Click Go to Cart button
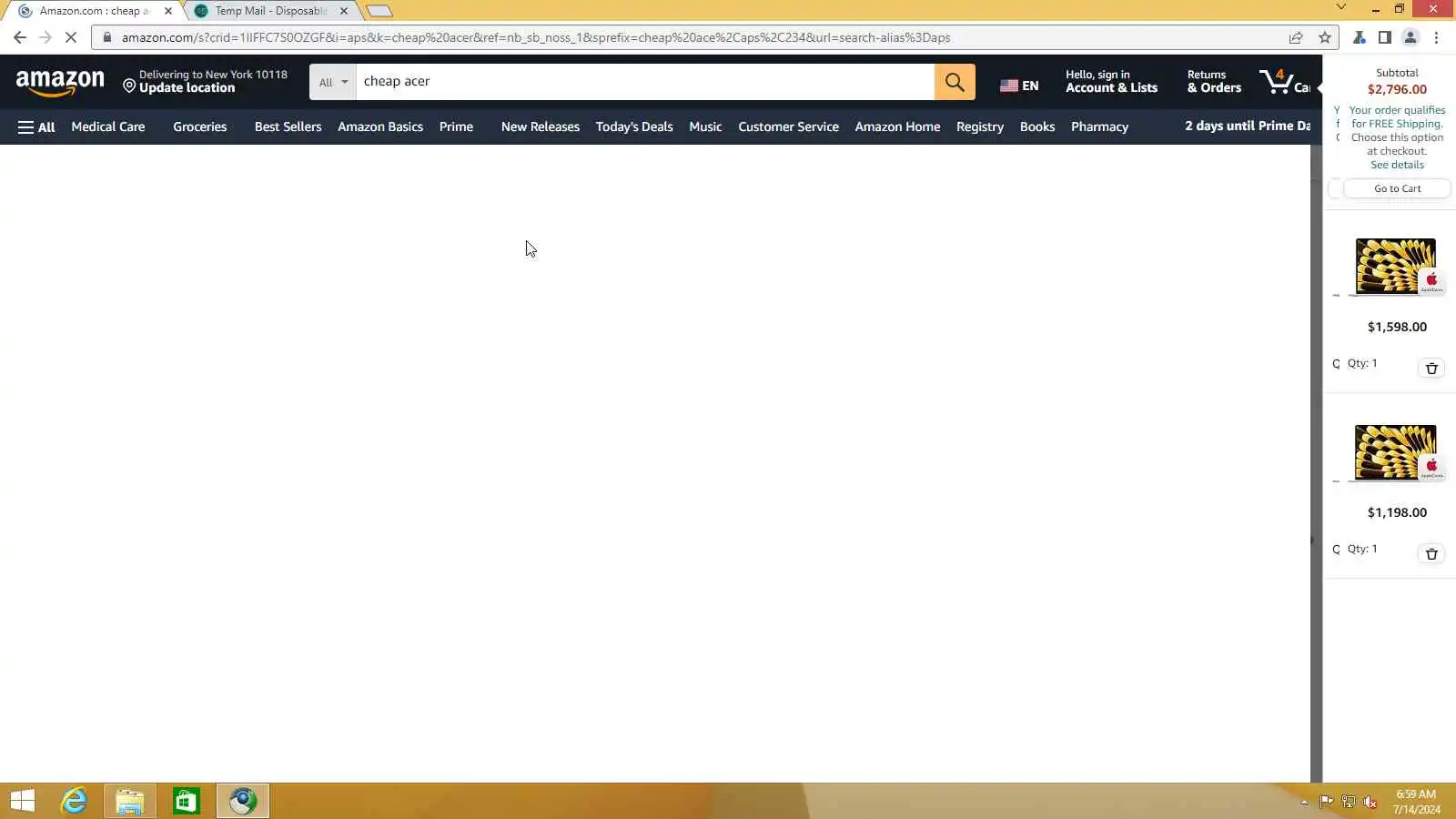This screenshot has width=1456, height=819. click(1397, 188)
